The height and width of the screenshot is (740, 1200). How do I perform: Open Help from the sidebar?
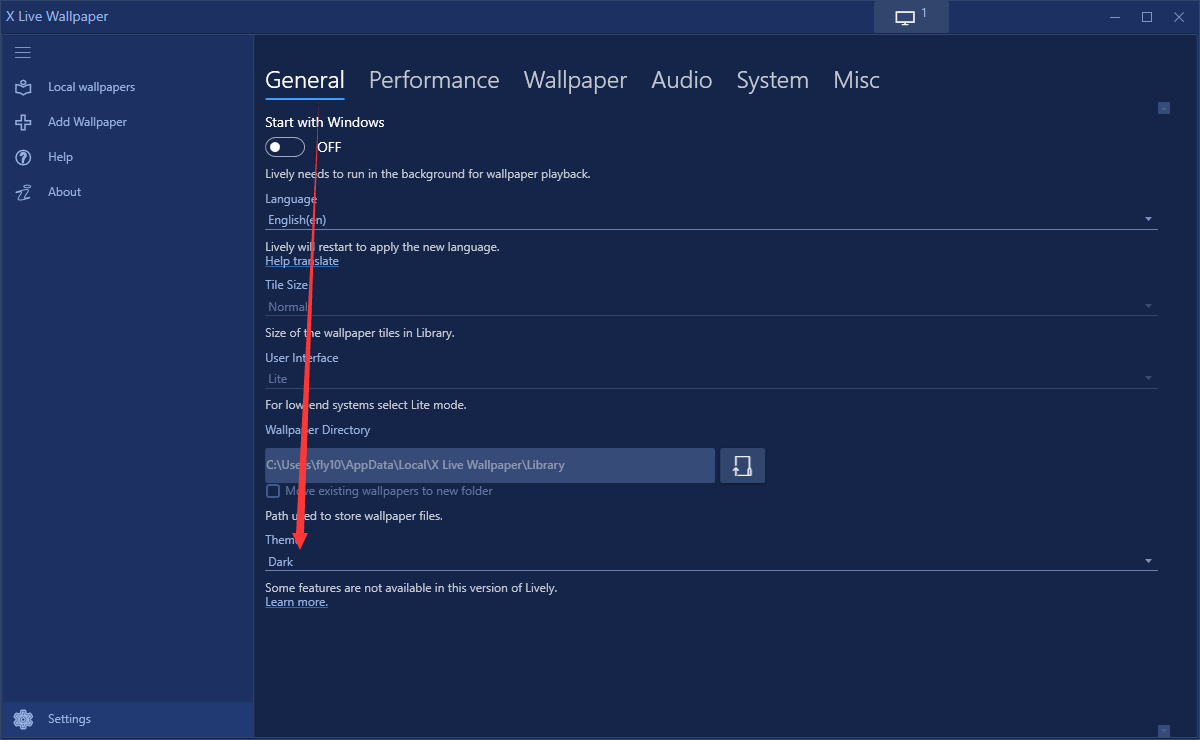(60, 157)
